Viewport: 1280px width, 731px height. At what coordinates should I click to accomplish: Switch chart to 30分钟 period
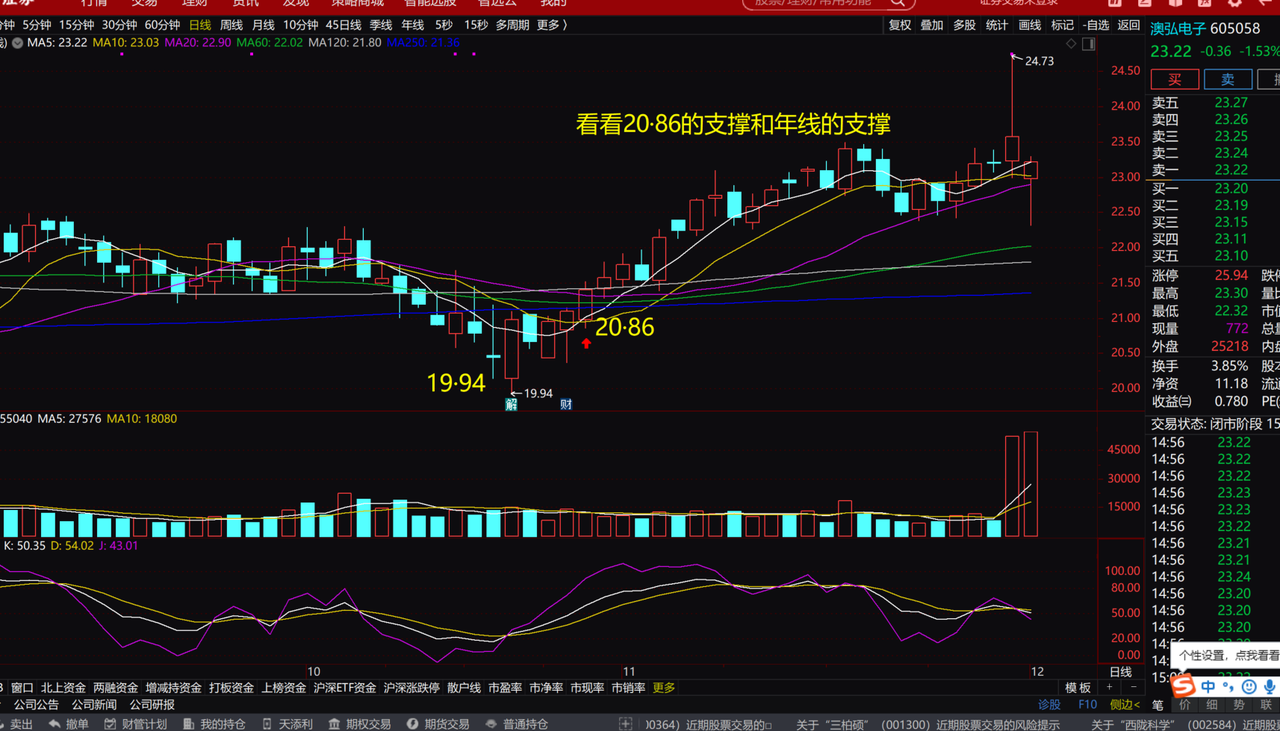120,25
